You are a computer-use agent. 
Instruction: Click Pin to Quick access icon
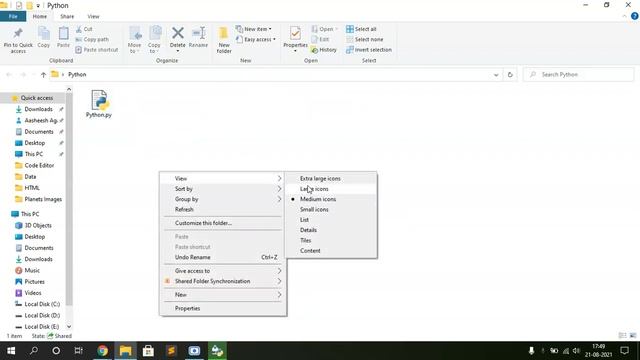(x=18, y=40)
